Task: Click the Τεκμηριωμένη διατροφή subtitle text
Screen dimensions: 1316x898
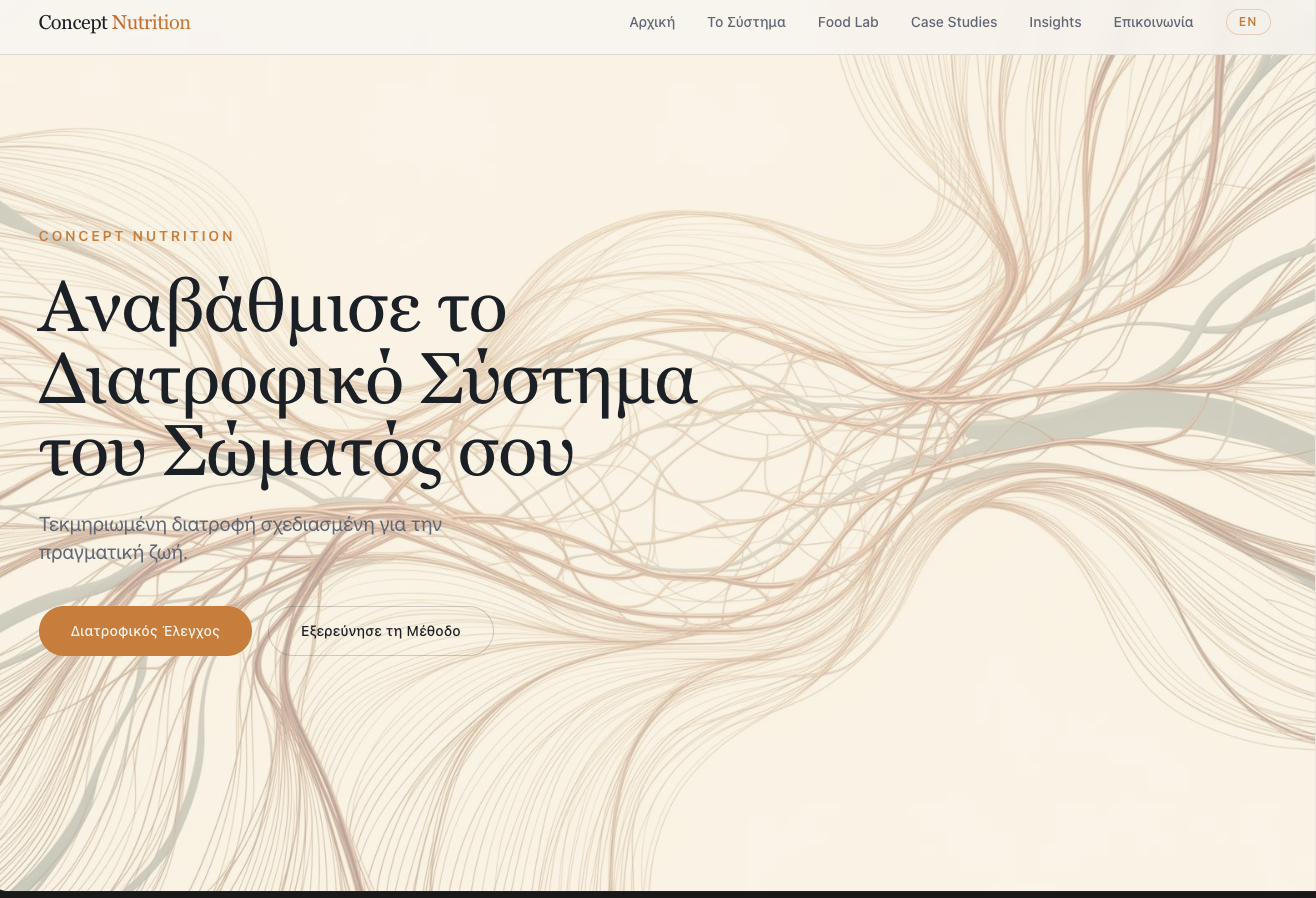Action: coord(240,538)
